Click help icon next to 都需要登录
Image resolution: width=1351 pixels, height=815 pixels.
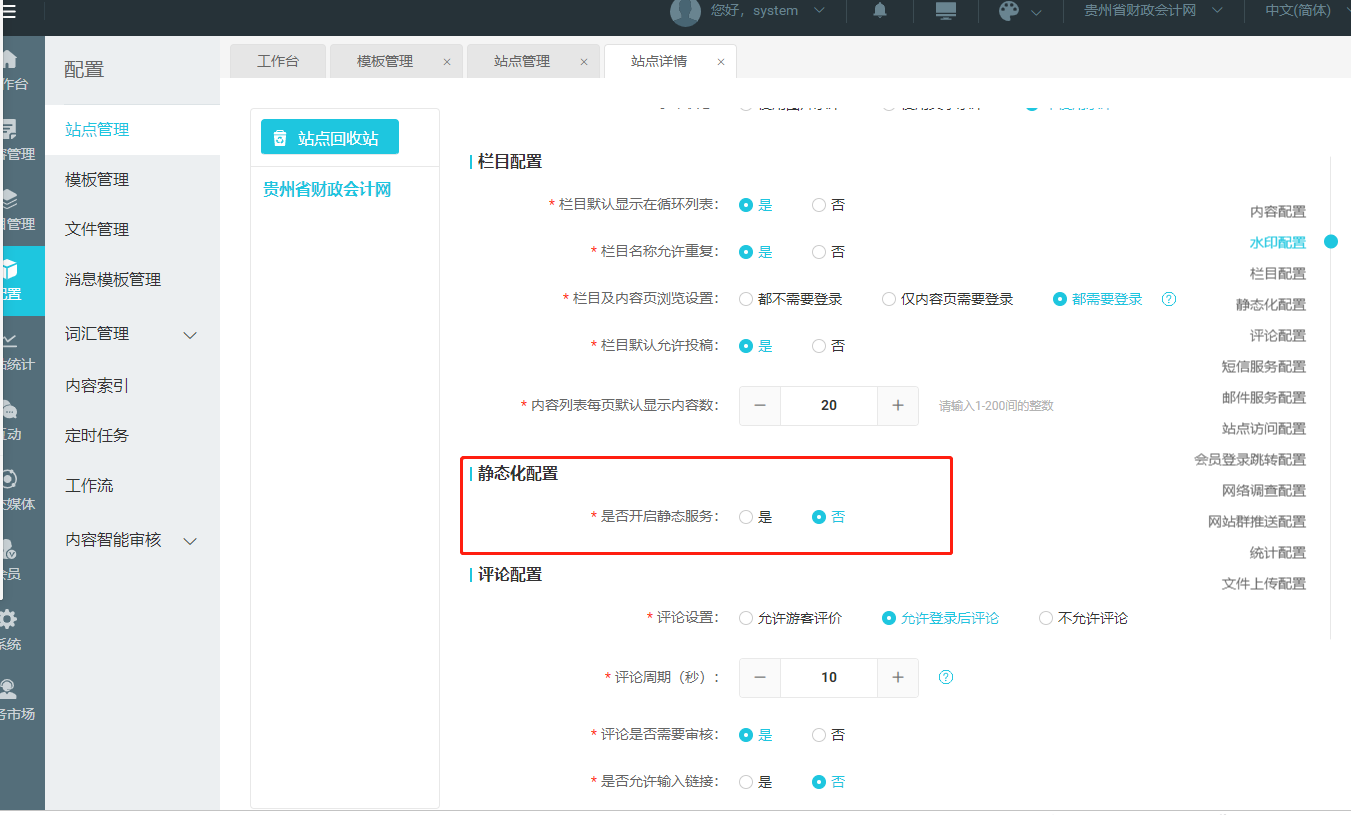pos(1168,299)
